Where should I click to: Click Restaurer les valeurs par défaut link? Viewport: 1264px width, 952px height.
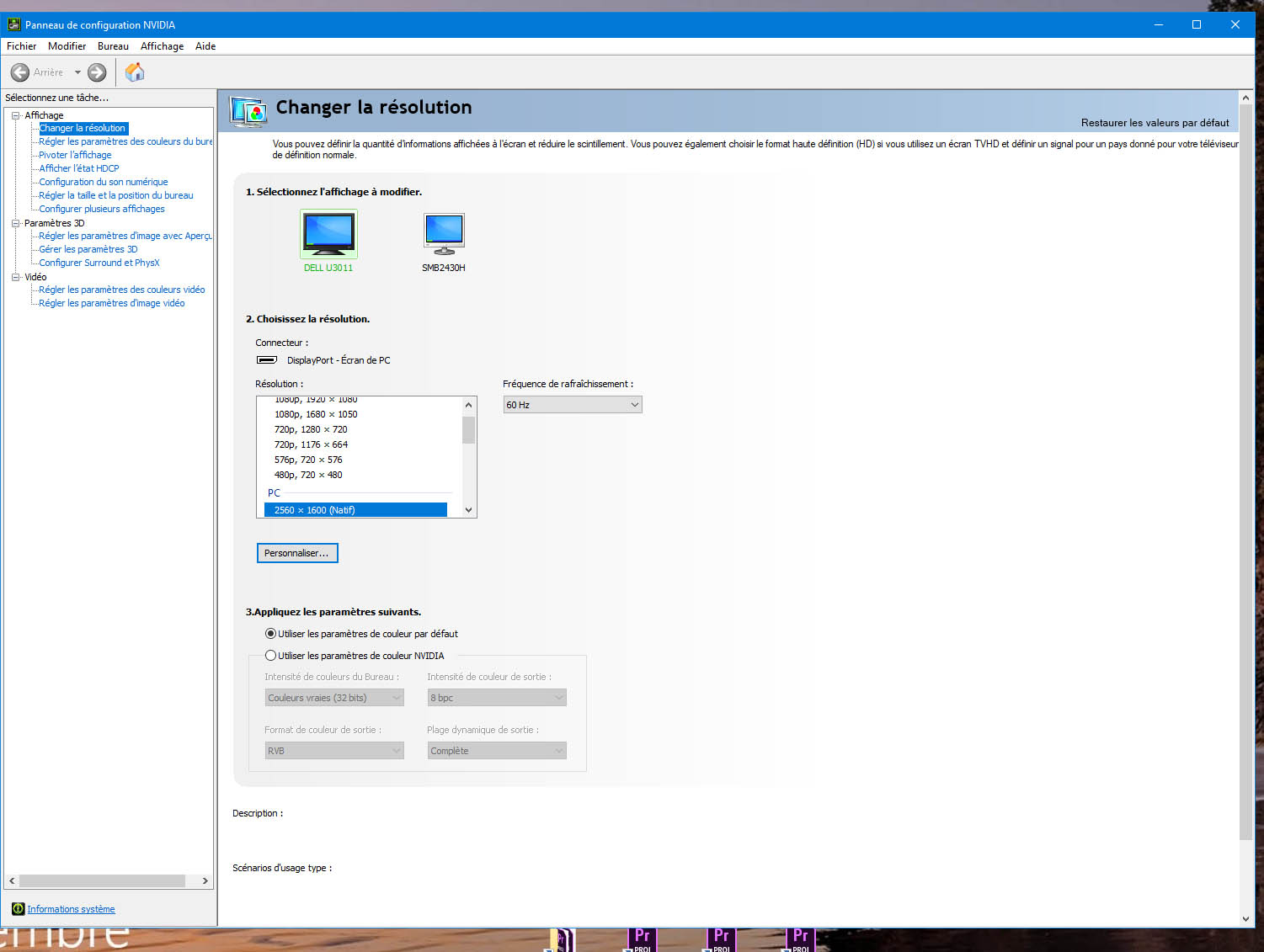click(x=1155, y=123)
